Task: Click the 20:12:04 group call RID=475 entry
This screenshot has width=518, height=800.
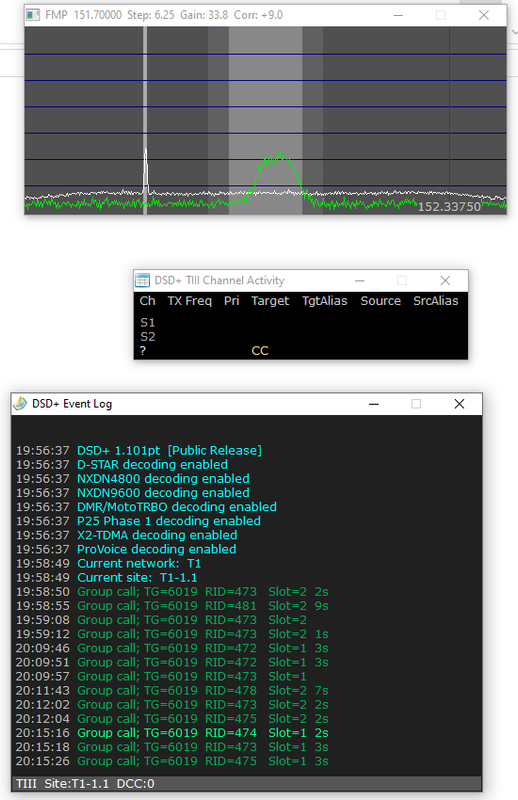Action: 172,719
